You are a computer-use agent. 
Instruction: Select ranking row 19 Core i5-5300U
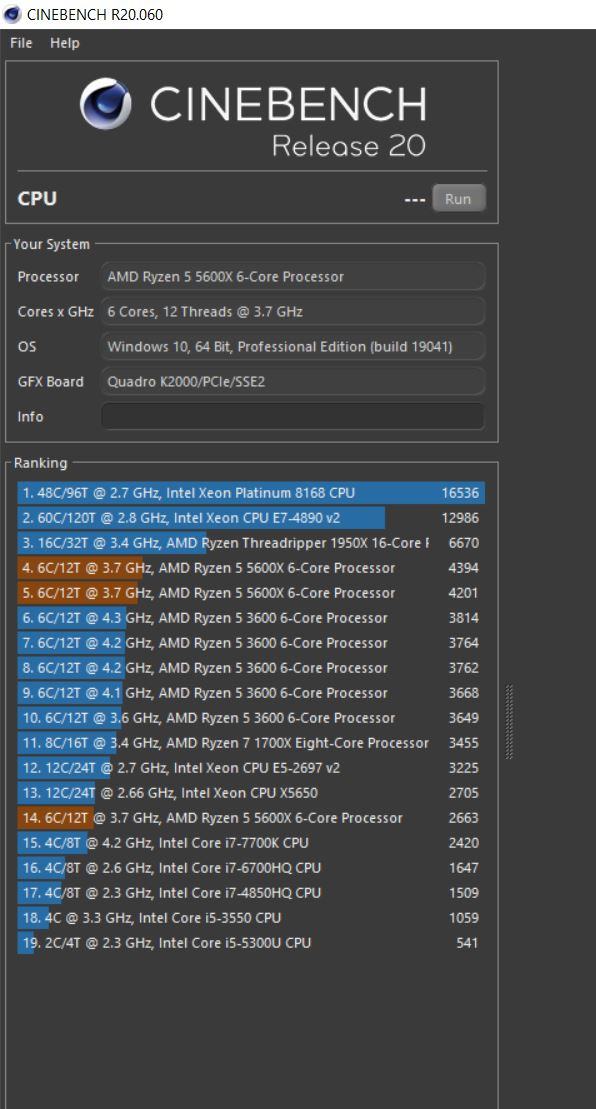(x=251, y=943)
